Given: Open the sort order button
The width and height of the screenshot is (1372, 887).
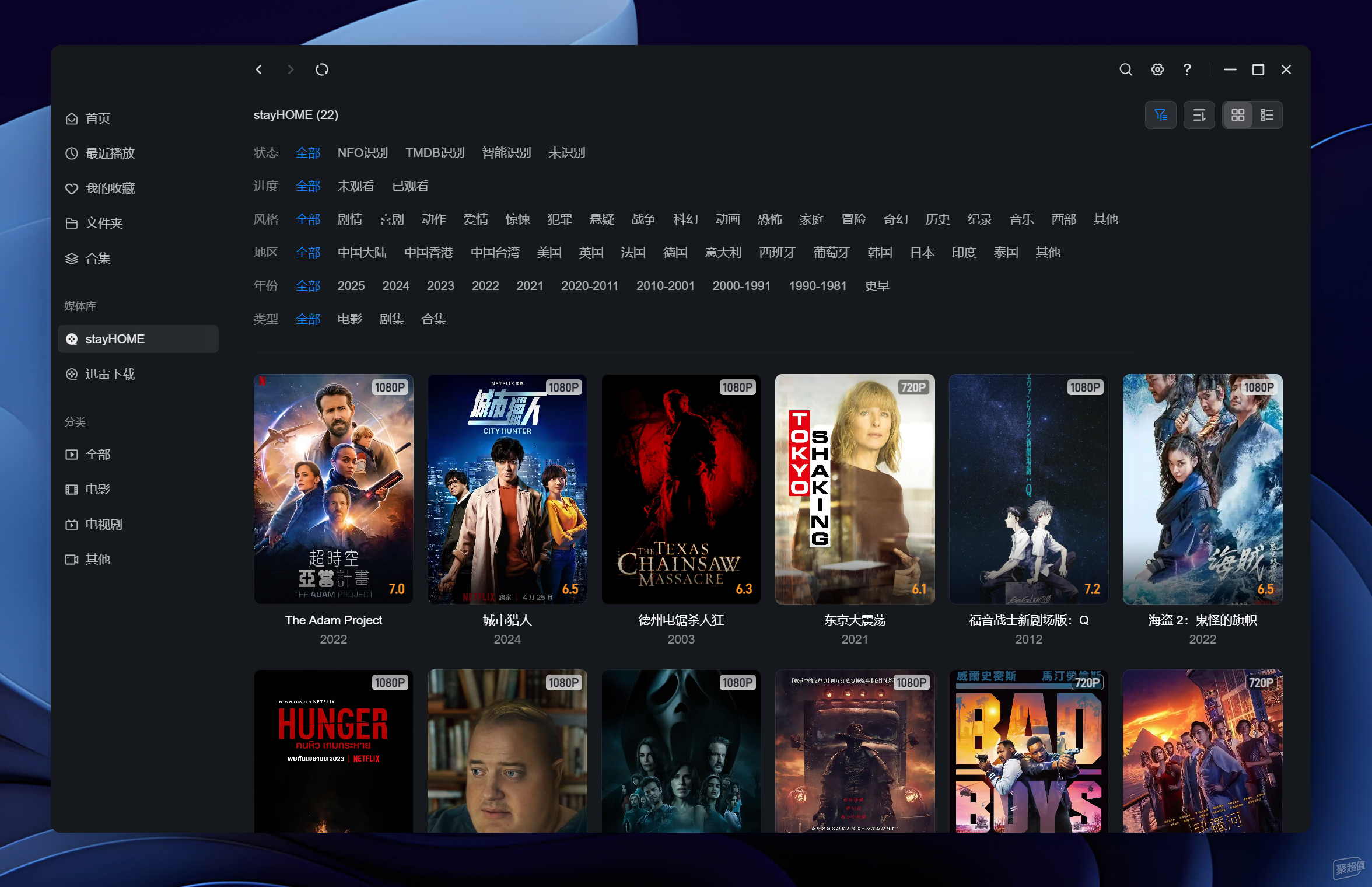Looking at the screenshot, I should pyautogui.click(x=1199, y=115).
